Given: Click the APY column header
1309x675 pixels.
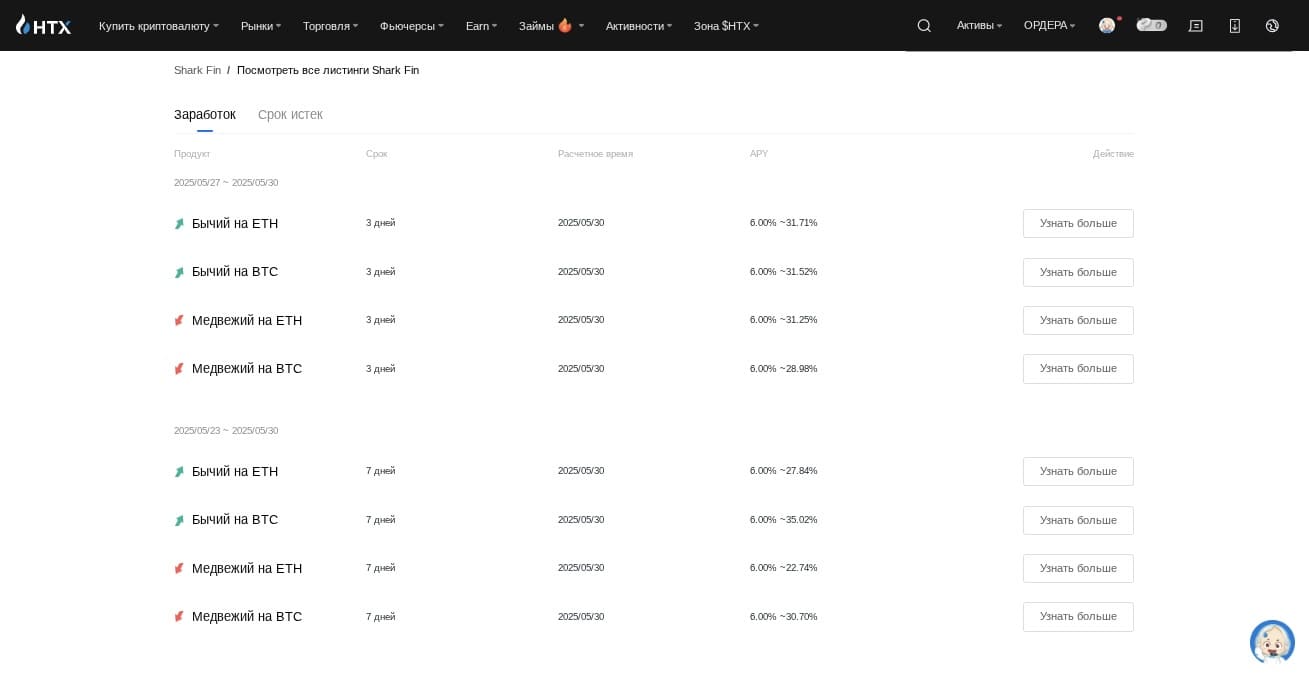Looking at the screenshot, I should [x=759, y=154].
